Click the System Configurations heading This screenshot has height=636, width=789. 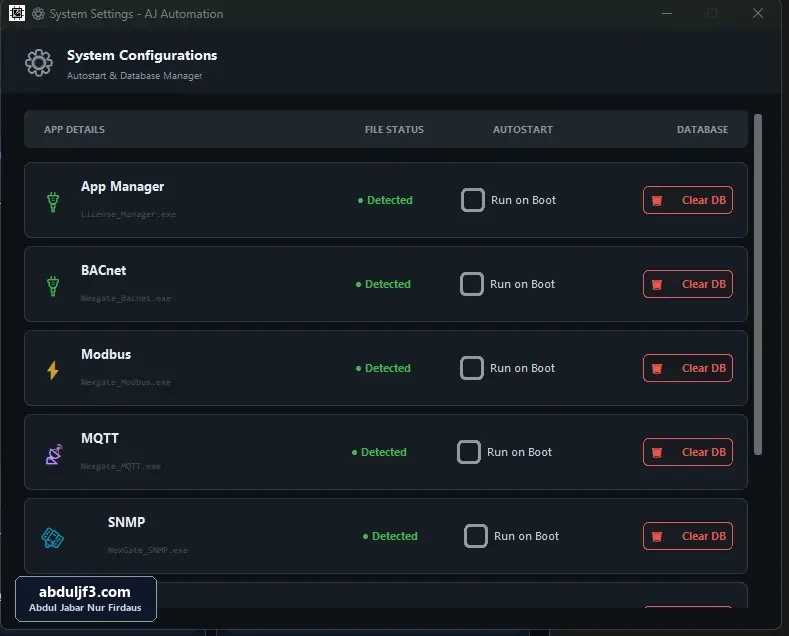pyautogui.click(x=142, y=55)
